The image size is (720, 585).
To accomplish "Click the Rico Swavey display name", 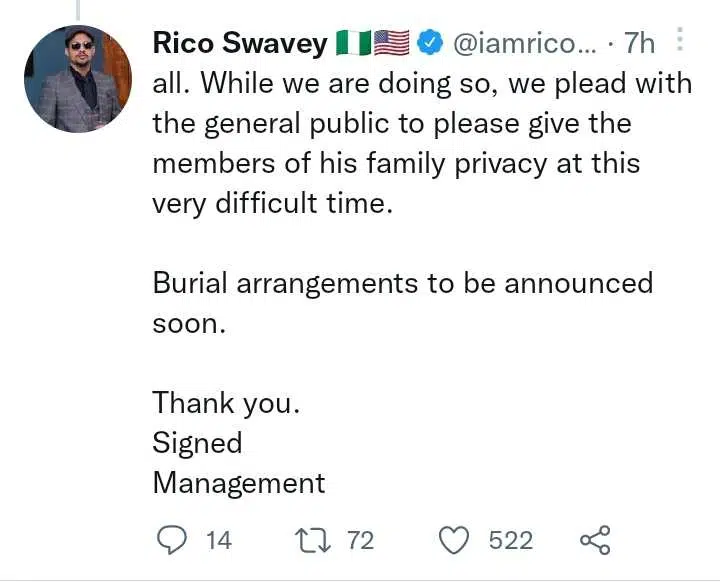I will click(239, 44).
